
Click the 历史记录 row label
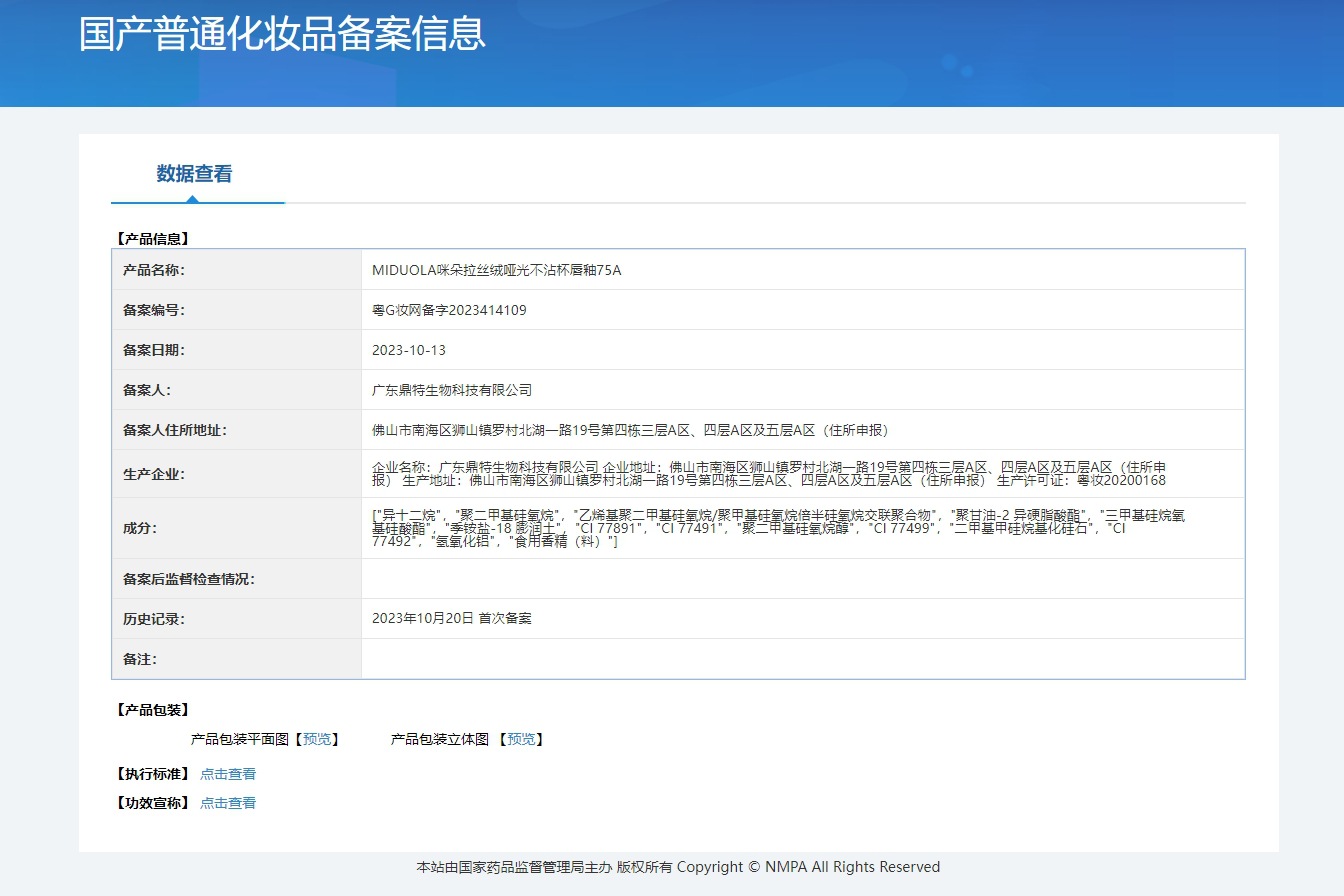point(154,618)
